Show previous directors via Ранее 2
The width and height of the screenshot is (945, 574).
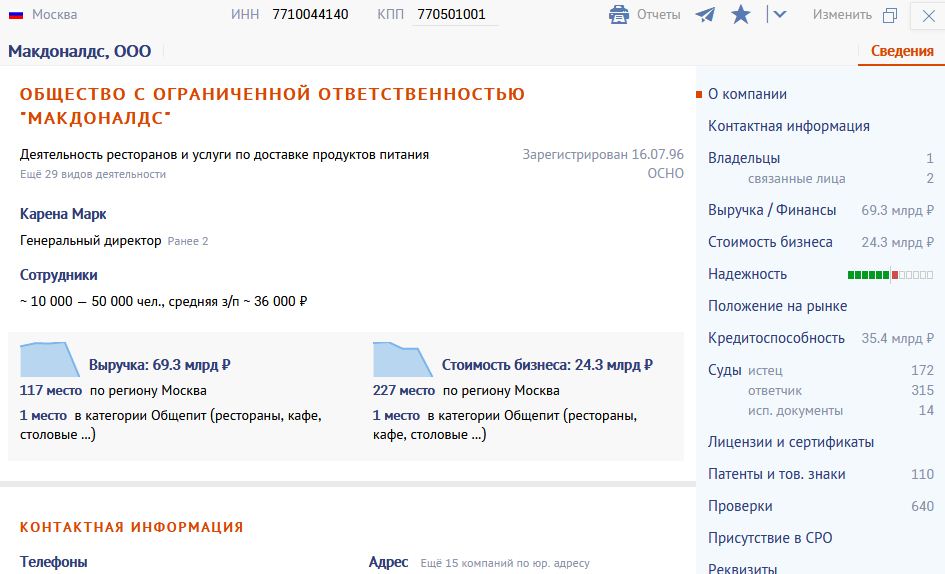[188, 241]
